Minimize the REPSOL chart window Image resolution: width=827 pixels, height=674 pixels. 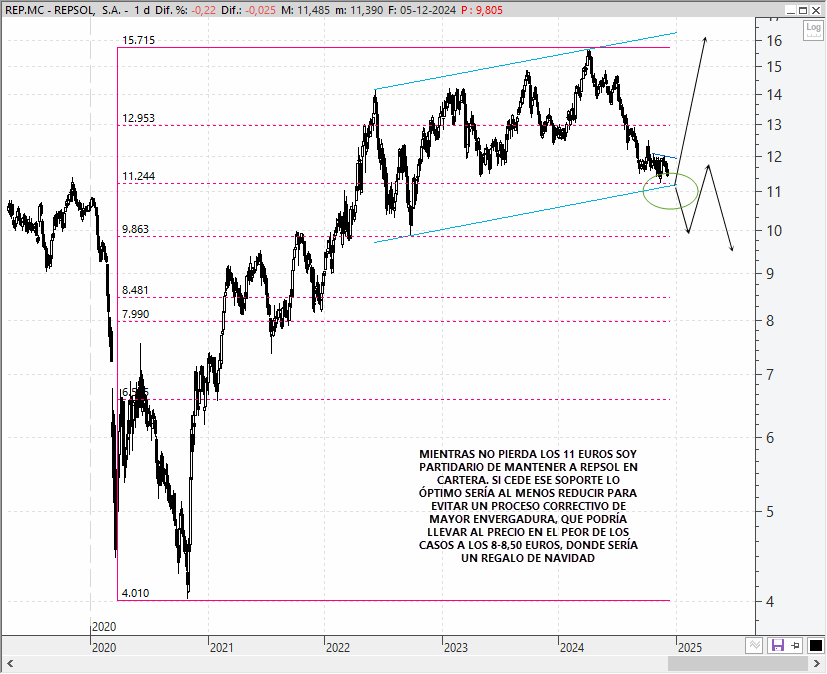791,10
